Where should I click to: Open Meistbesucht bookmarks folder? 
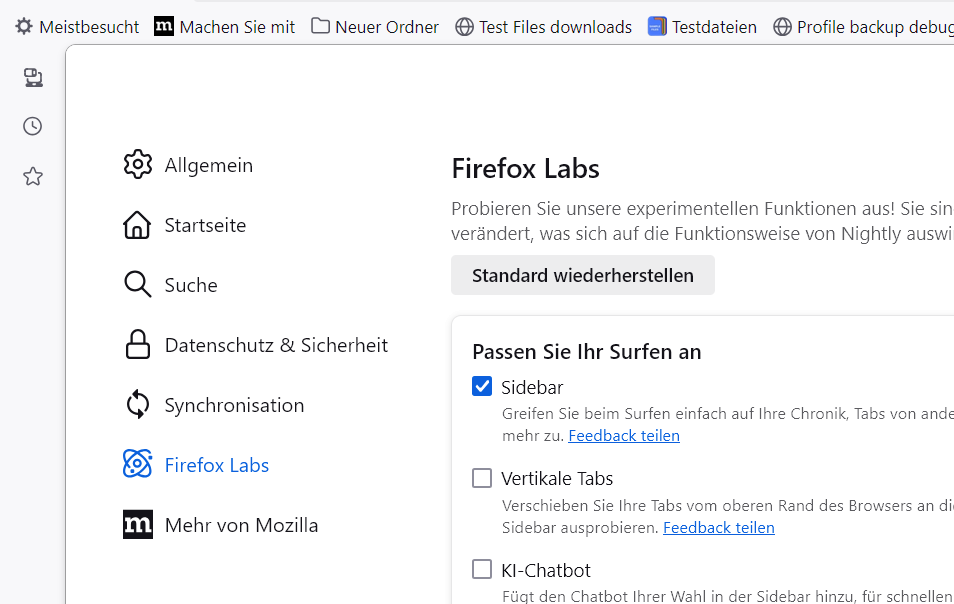77,27
